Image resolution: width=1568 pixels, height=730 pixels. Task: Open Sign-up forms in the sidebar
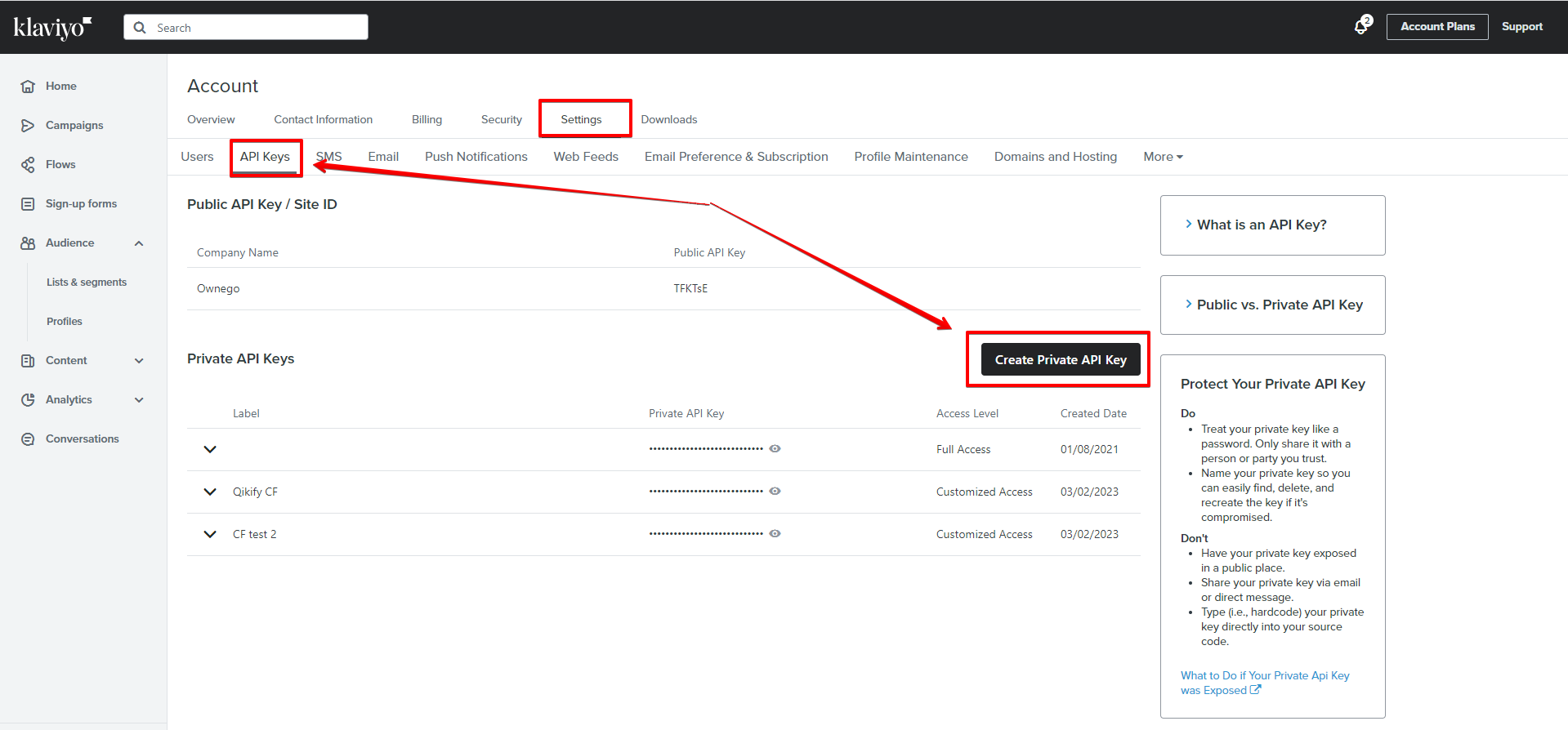tap(81, 203)
